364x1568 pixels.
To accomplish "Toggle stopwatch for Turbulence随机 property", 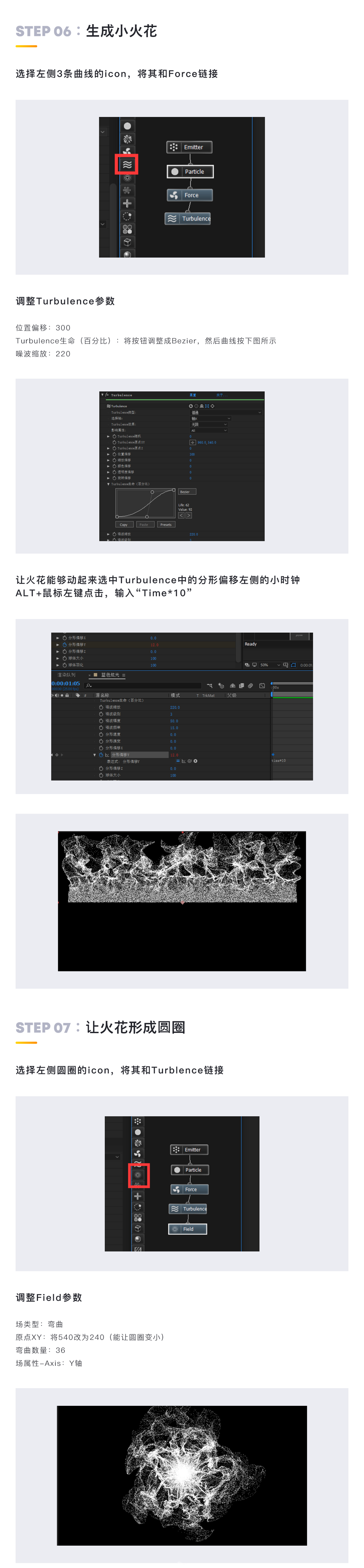I will (x=114, y=436).
